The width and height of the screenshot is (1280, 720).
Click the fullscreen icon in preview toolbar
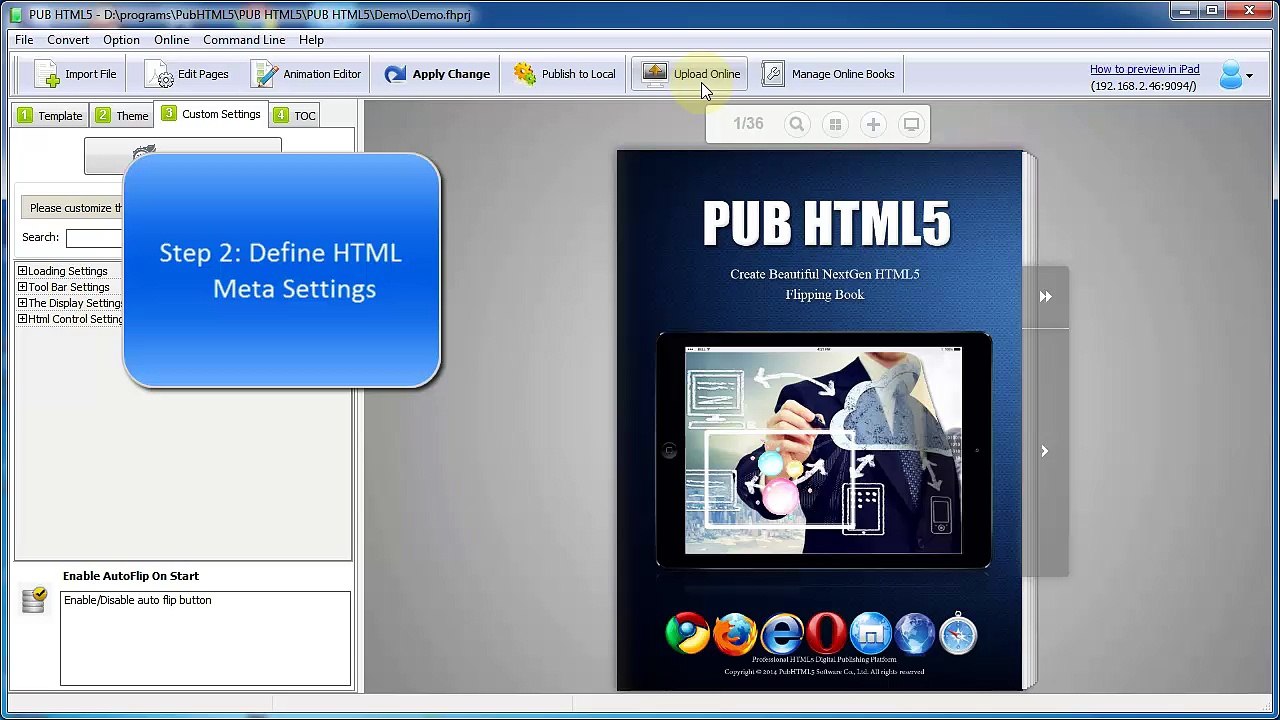(911, 124)
